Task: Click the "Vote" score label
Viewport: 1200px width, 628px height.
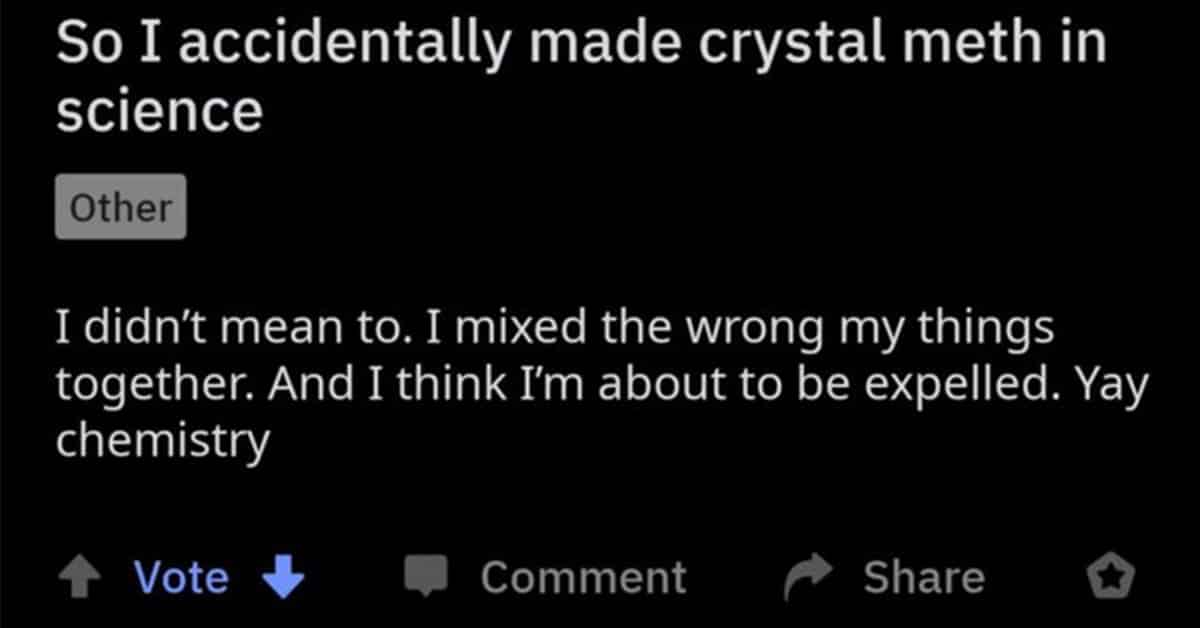Action: coord(181,578)
